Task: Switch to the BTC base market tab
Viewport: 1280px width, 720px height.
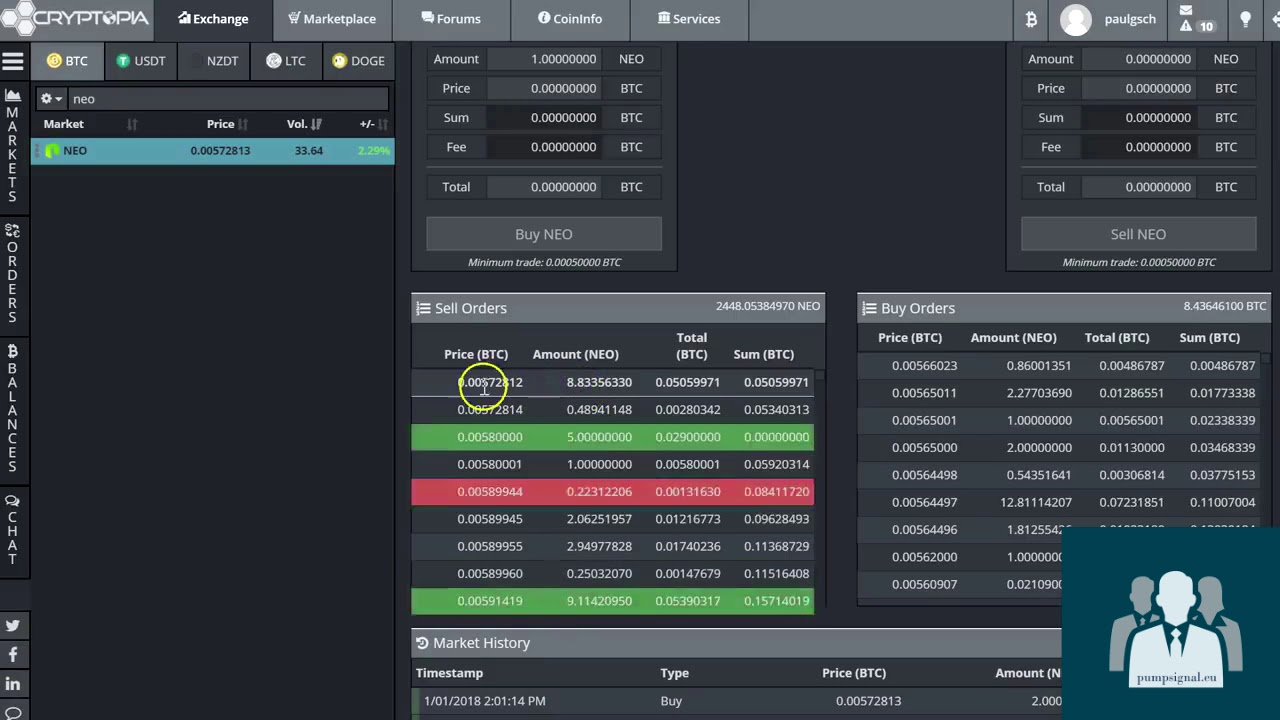Action: click(x=67, y=61)
